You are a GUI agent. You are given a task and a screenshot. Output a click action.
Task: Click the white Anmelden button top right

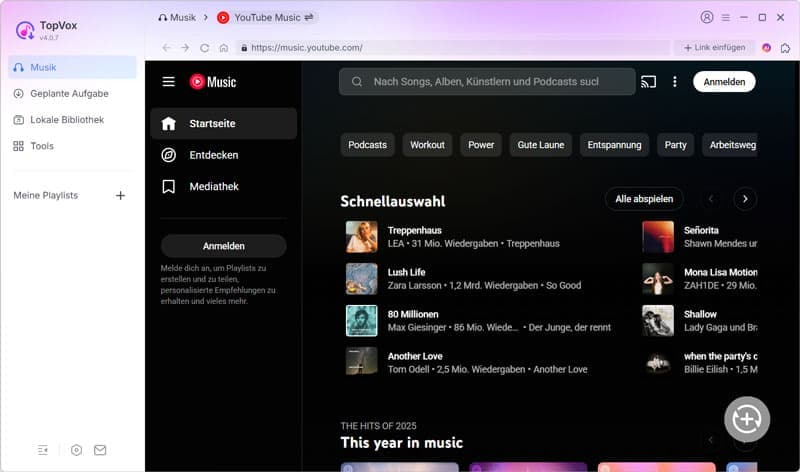pyautogui.click(x=724, y=82)
